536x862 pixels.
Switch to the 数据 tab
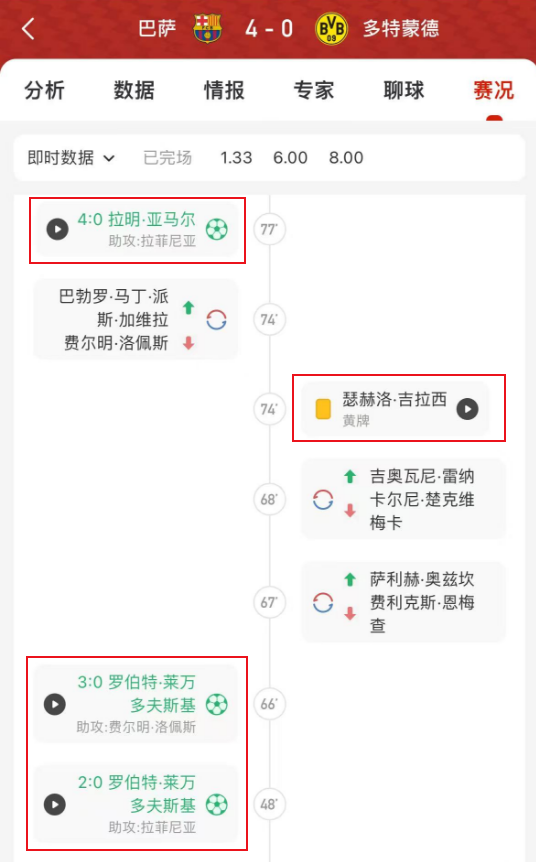tap(134, 90)
